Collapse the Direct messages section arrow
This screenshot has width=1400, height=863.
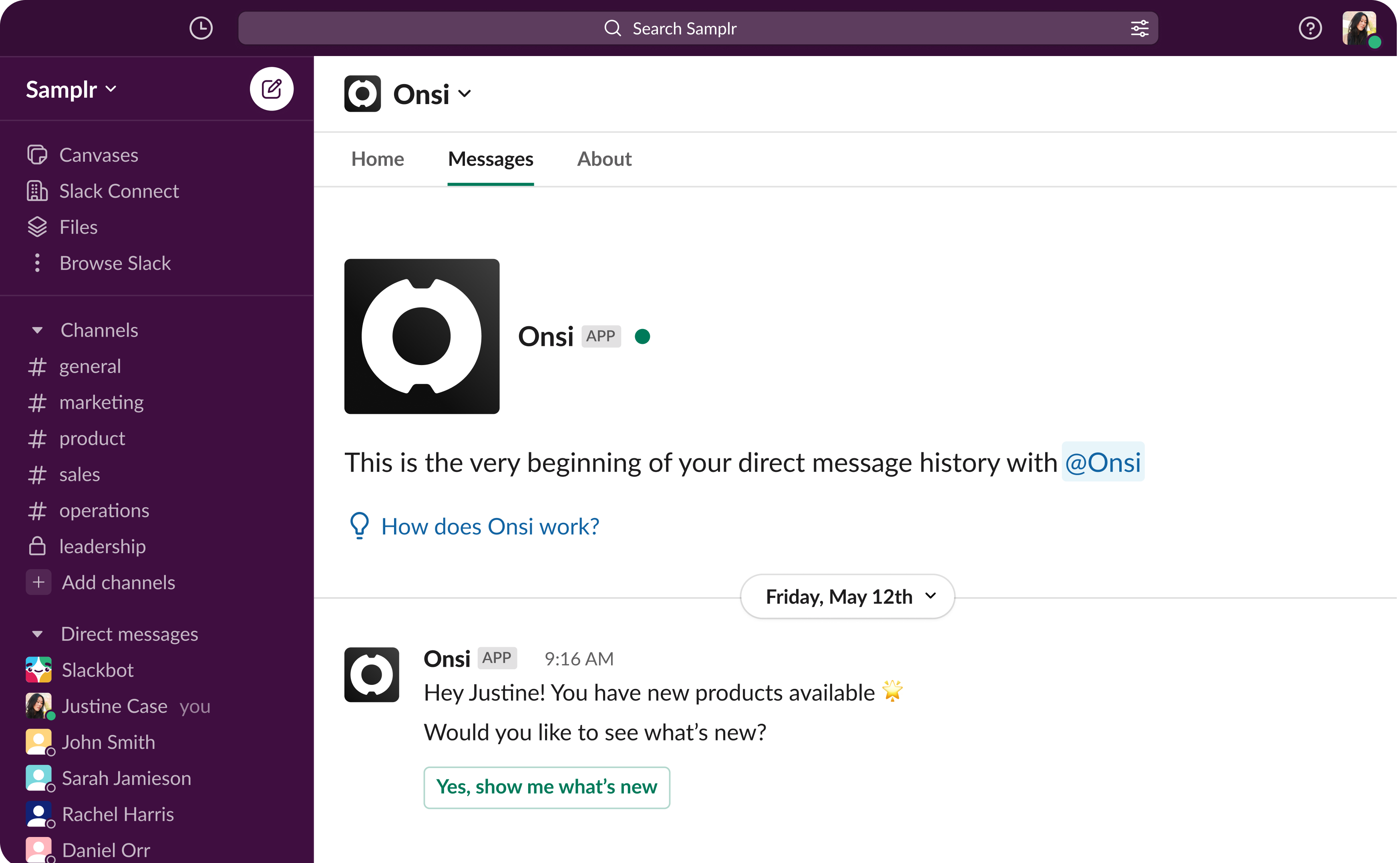(x=37, y=634)
